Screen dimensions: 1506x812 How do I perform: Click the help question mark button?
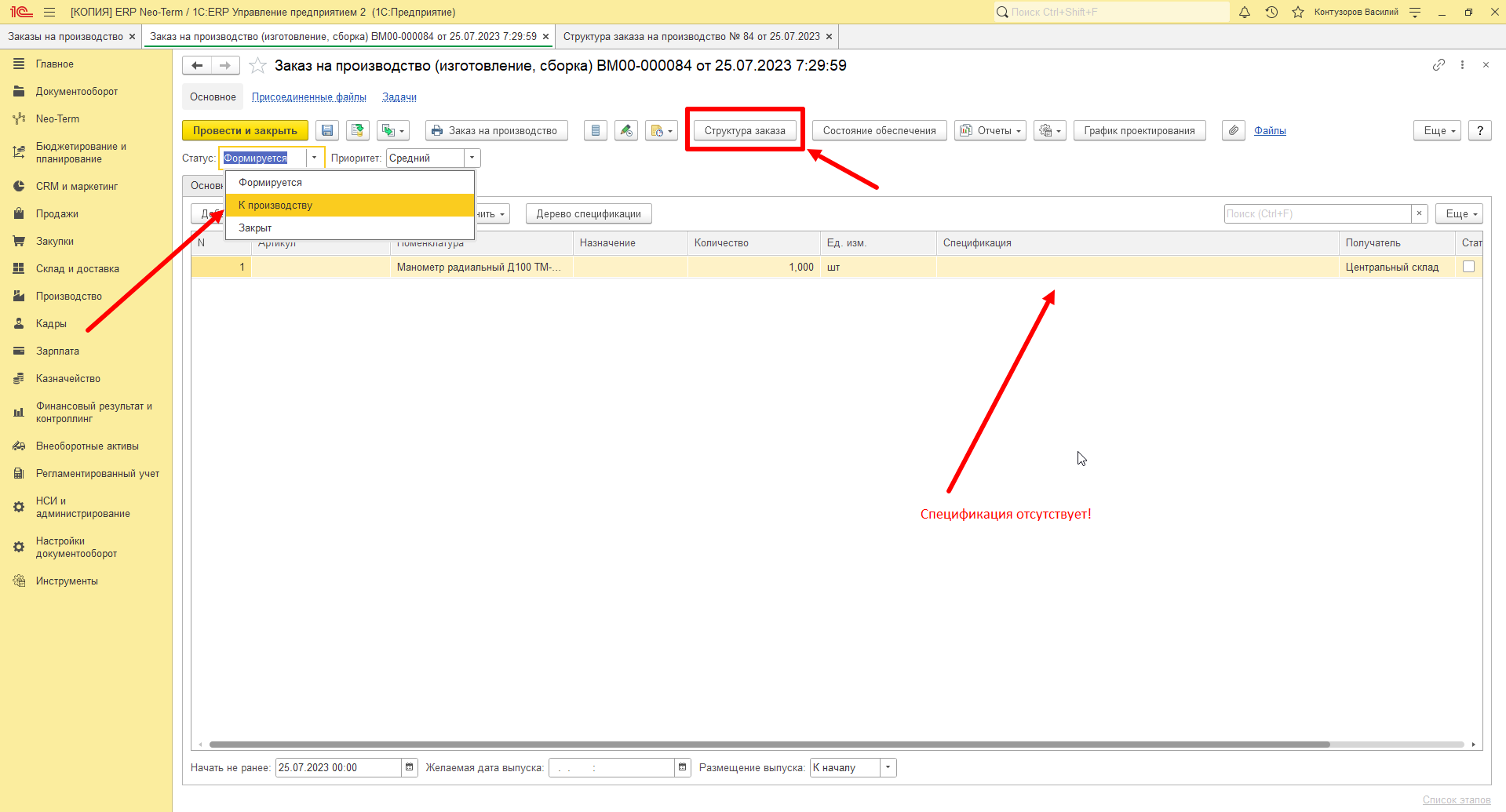click(x=1480, y=131)
